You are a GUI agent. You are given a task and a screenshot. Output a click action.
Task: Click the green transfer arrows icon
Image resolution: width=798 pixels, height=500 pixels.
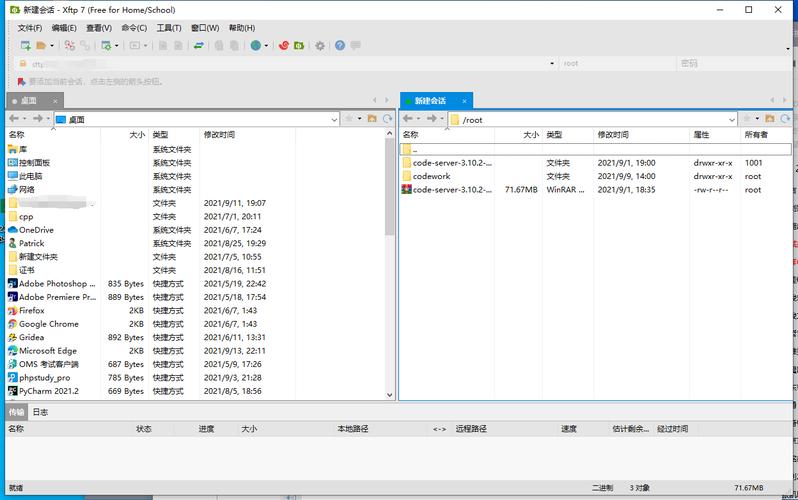tap(199, 46)
